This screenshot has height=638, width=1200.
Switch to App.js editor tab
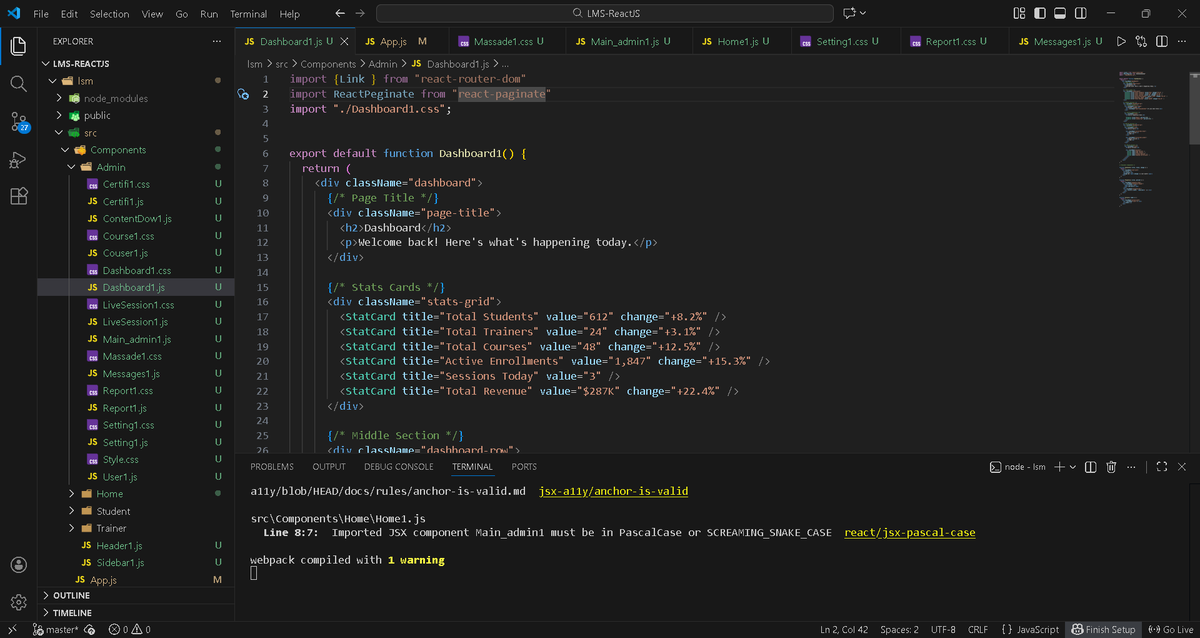click(396, 41)
